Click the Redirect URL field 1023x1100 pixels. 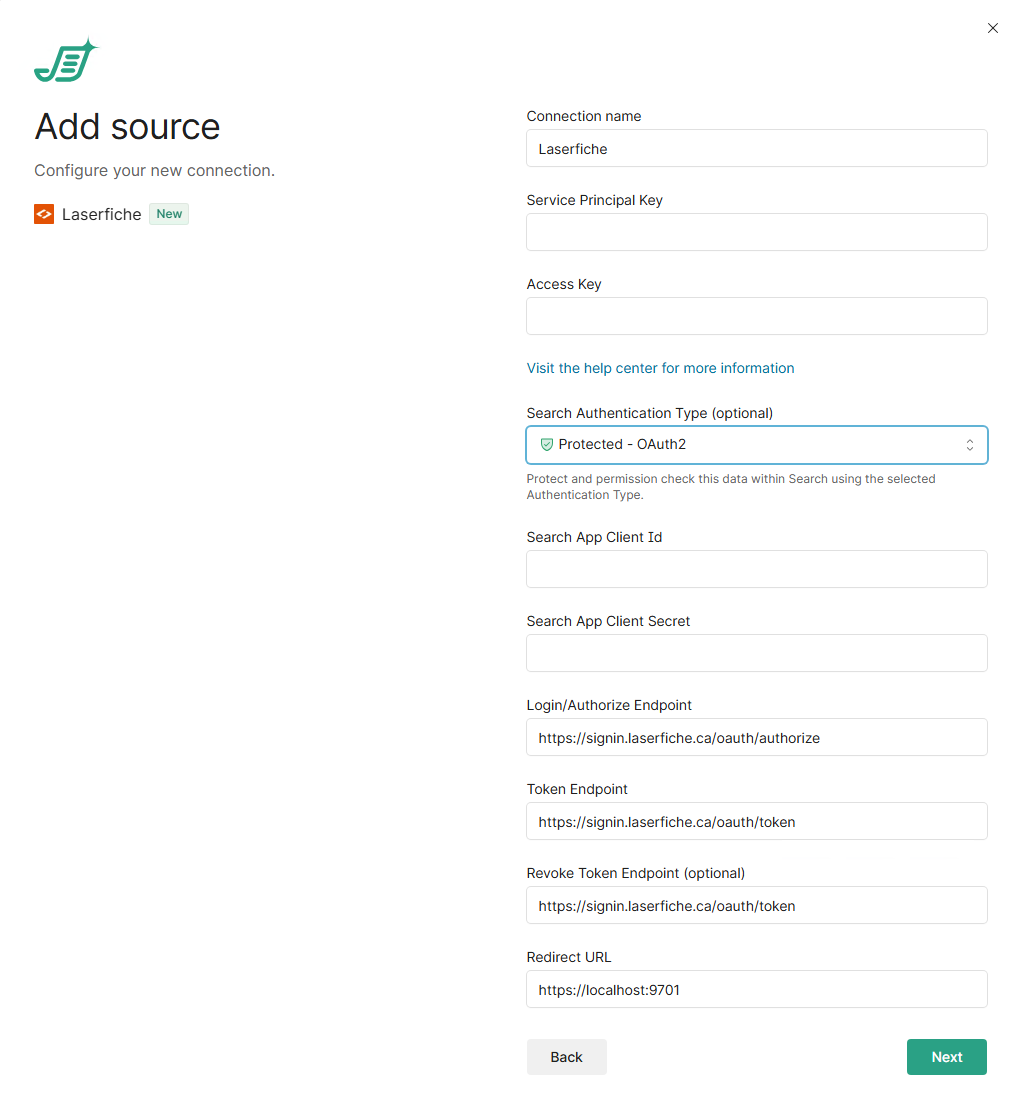[756, 989]
